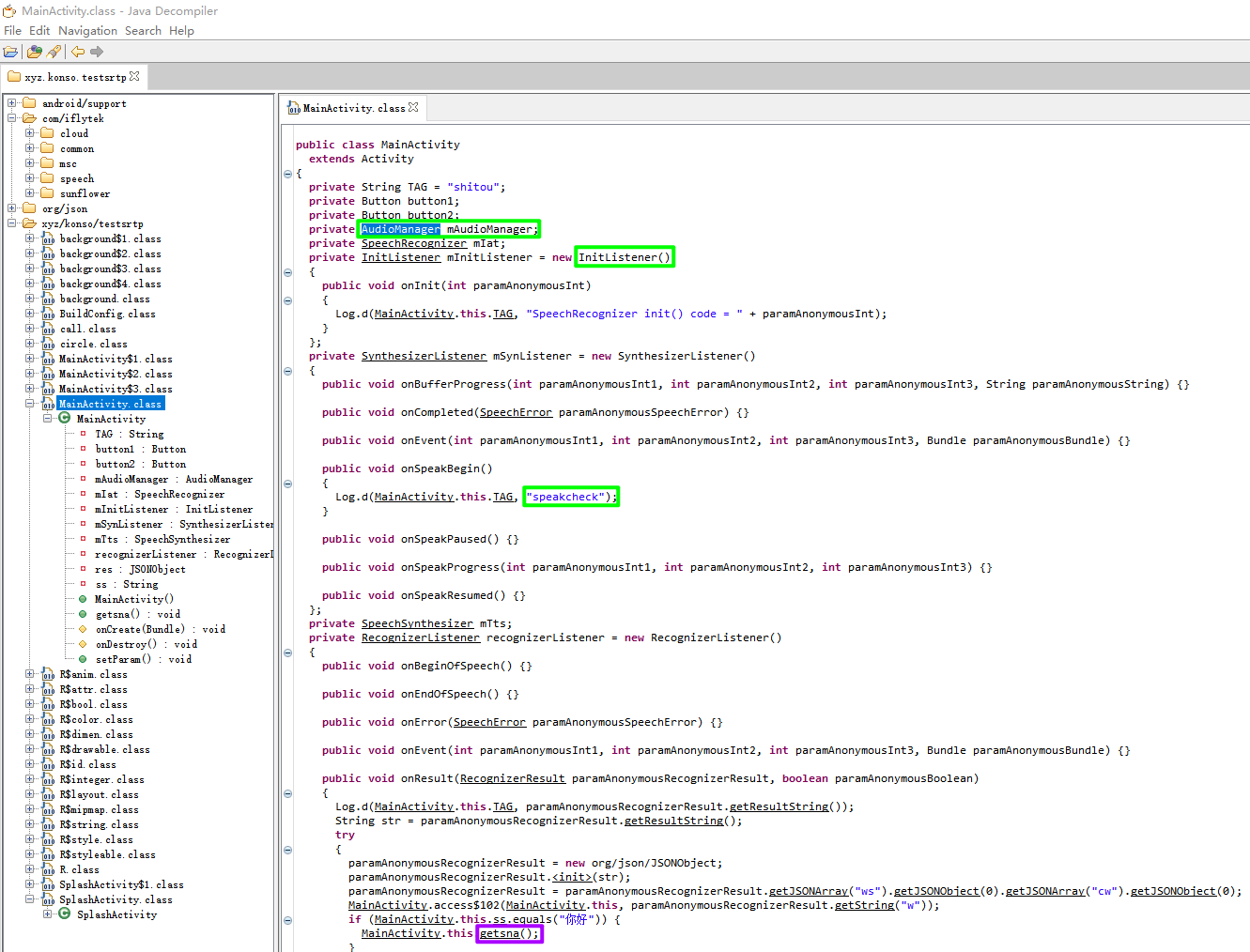Close the xyz.konso.testsrtp tab
Viewport: 1250px width, 952px height.
click(134, 76)
